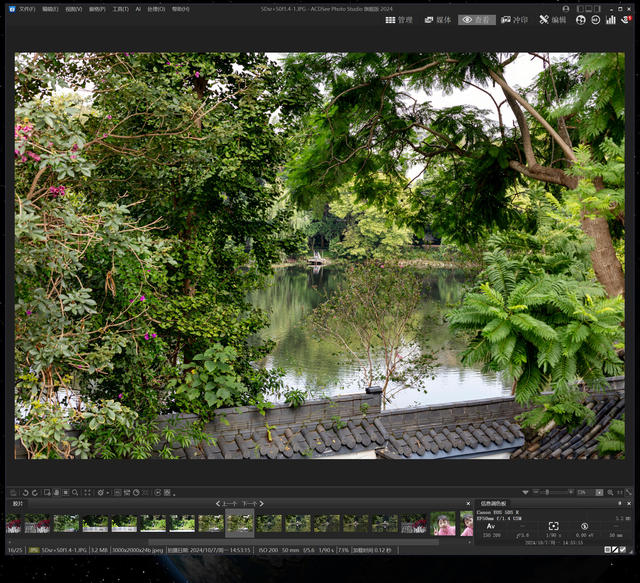Switch to 管理 (Manage) mode

point(398,19)
